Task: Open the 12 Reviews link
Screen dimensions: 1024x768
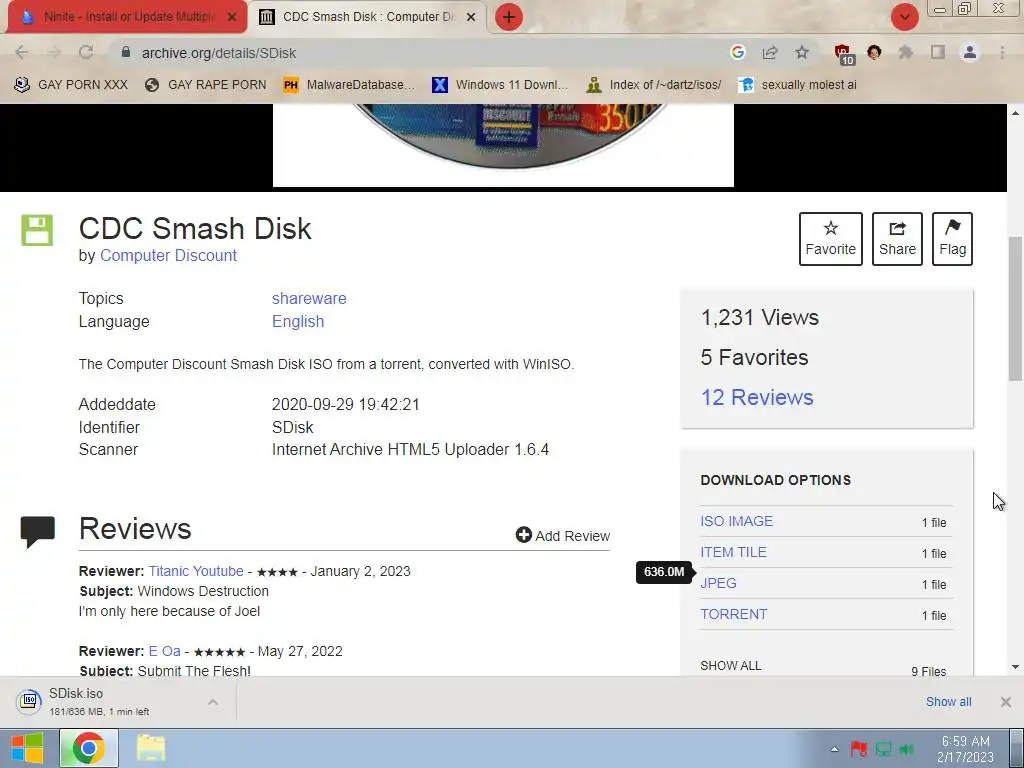Action: tap(757, 397)
